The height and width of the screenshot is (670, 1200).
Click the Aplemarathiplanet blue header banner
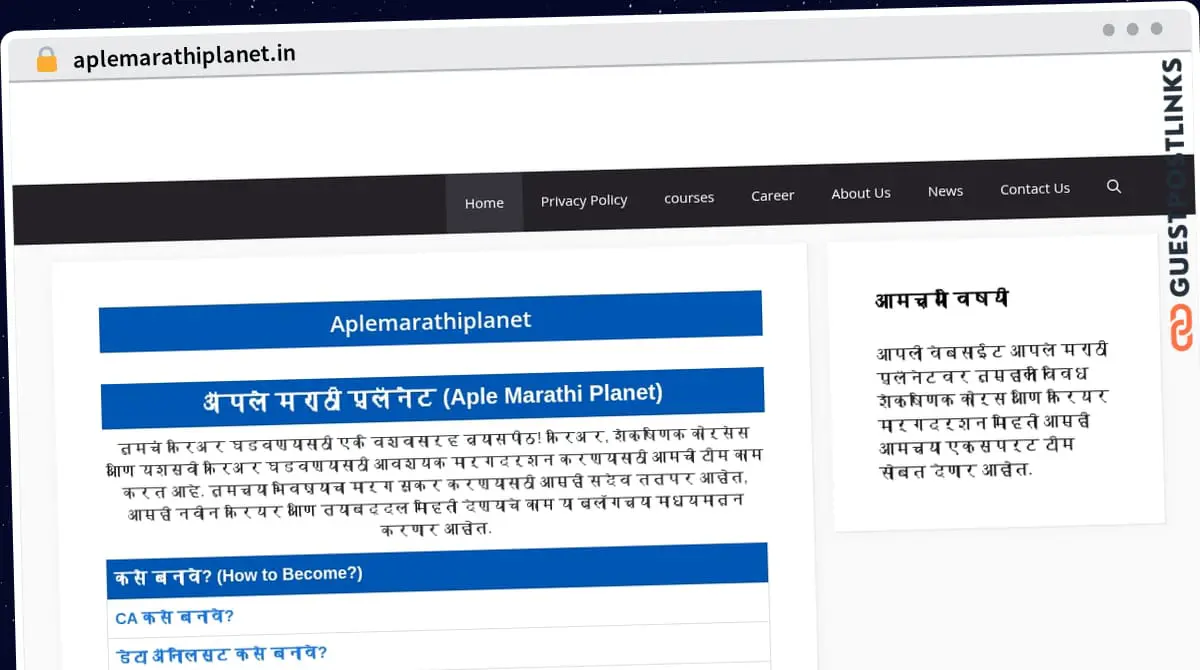point(430,320)
